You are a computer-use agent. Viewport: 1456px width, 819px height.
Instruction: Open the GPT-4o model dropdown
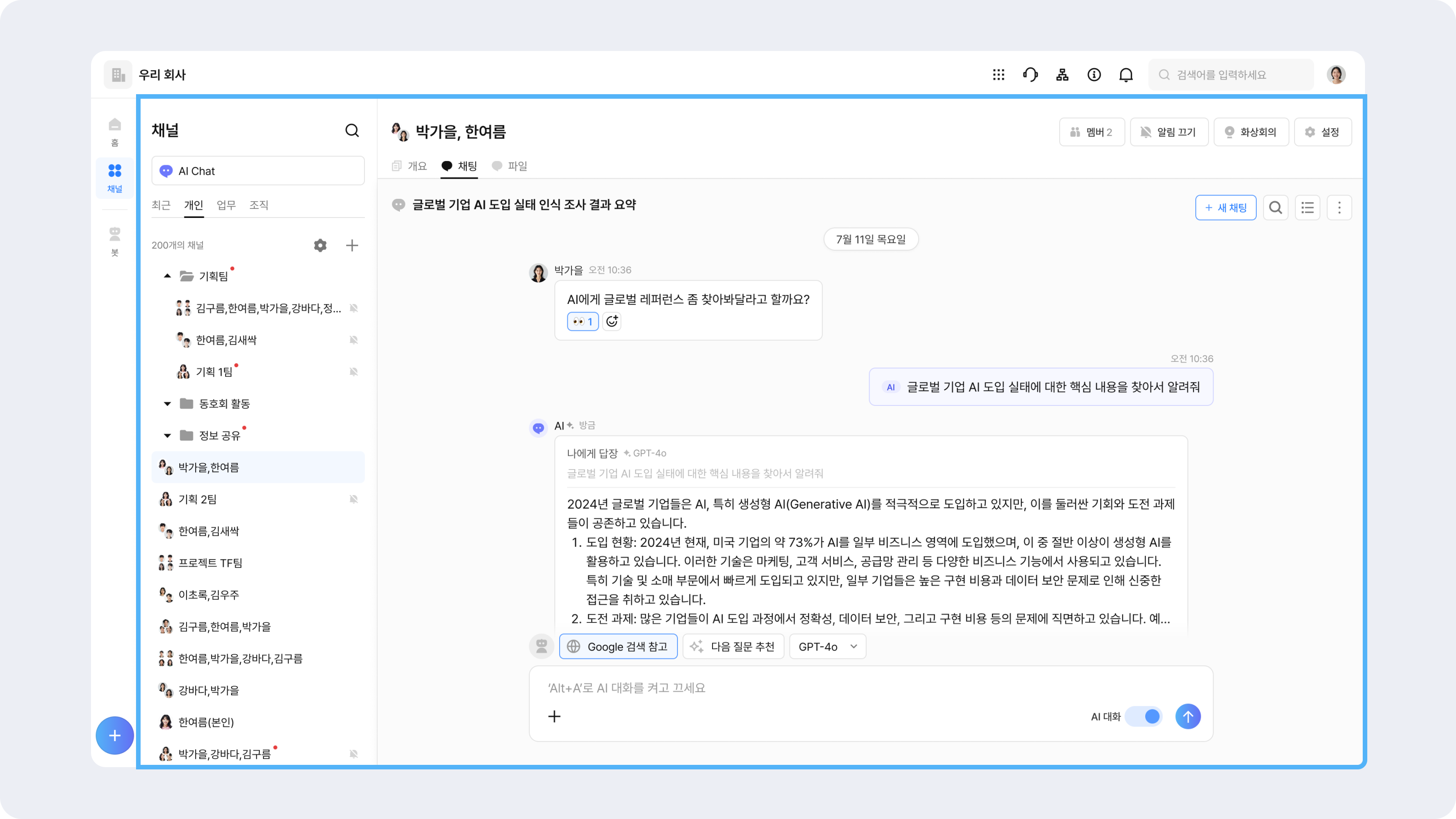[x=828, y=647]
